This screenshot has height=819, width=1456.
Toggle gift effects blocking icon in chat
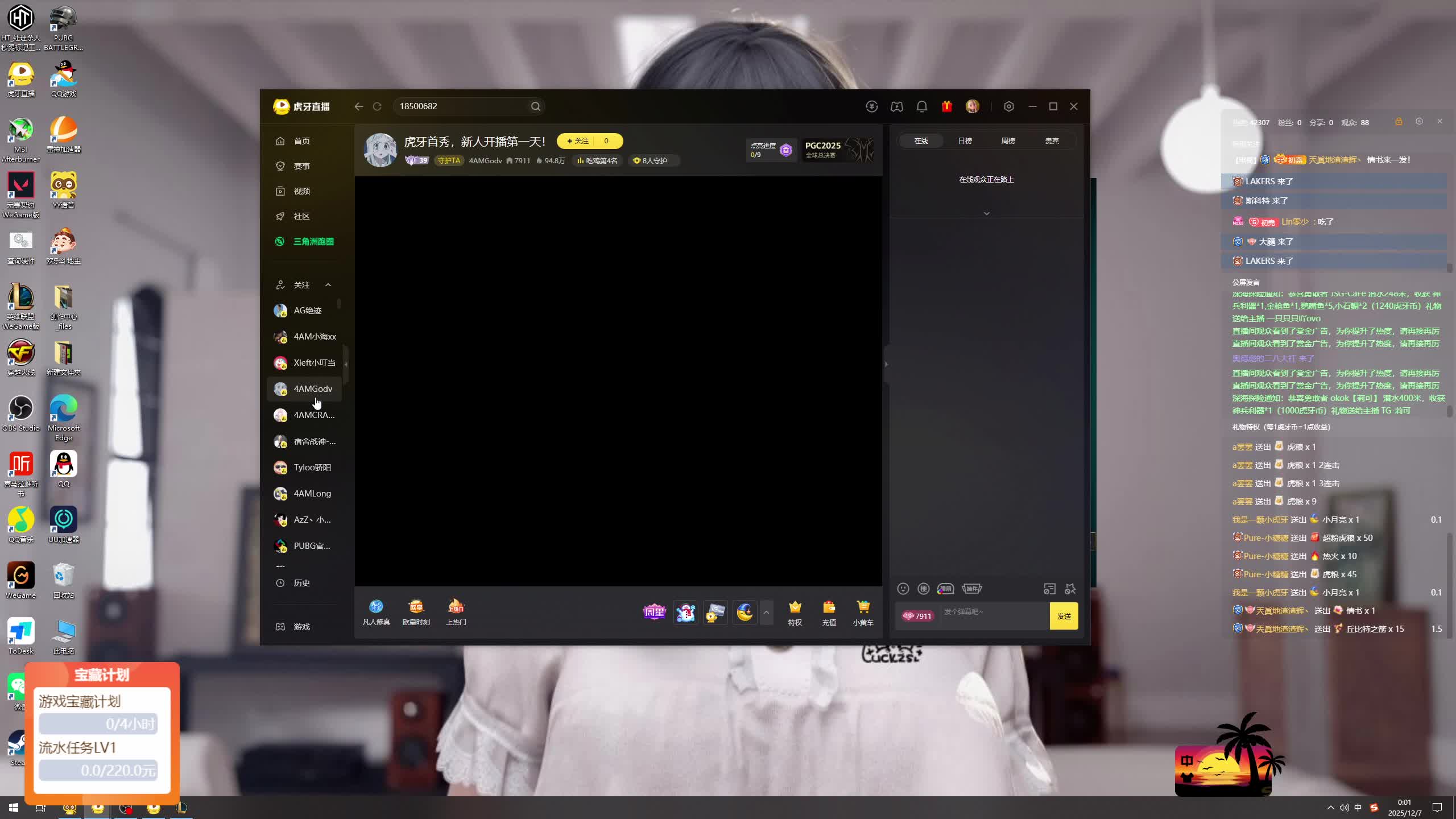(1070, 589)
